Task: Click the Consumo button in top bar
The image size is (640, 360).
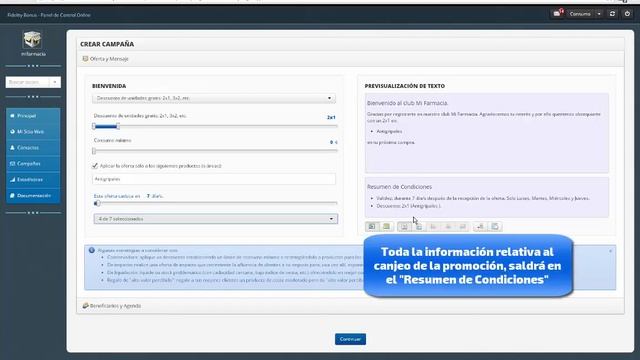Action: [x=580, y=14]
